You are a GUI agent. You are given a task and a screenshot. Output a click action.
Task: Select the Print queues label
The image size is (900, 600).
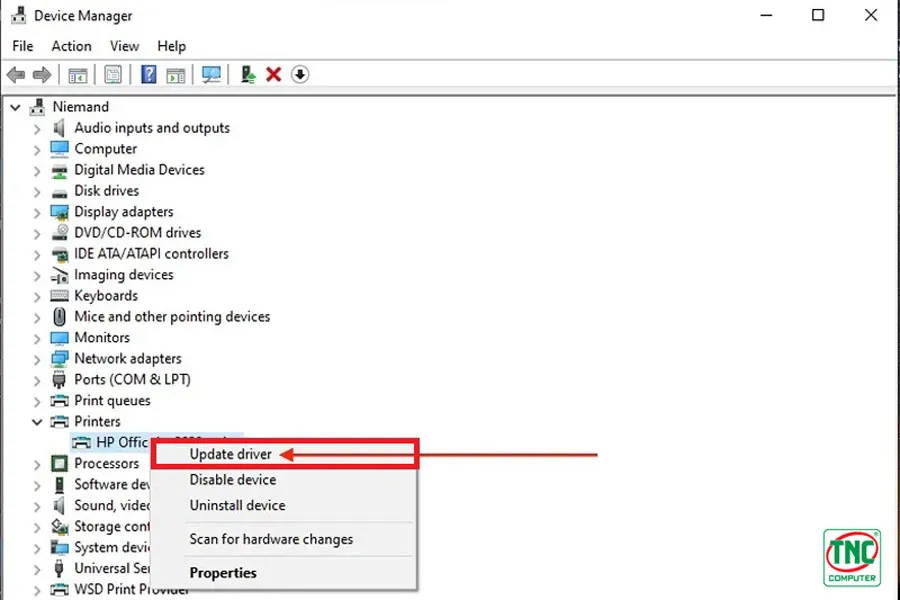(x=112, y=401)
